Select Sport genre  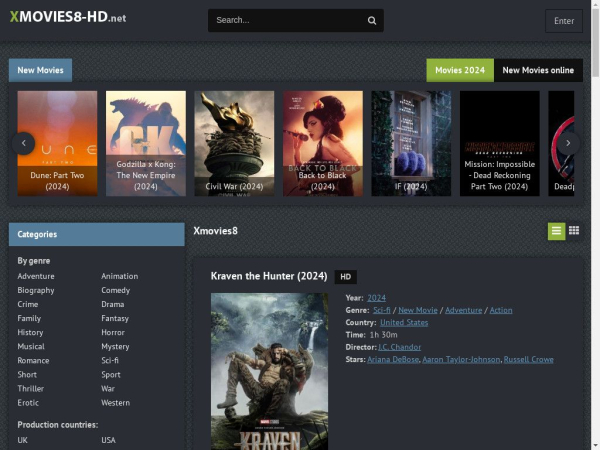(111, 375)
